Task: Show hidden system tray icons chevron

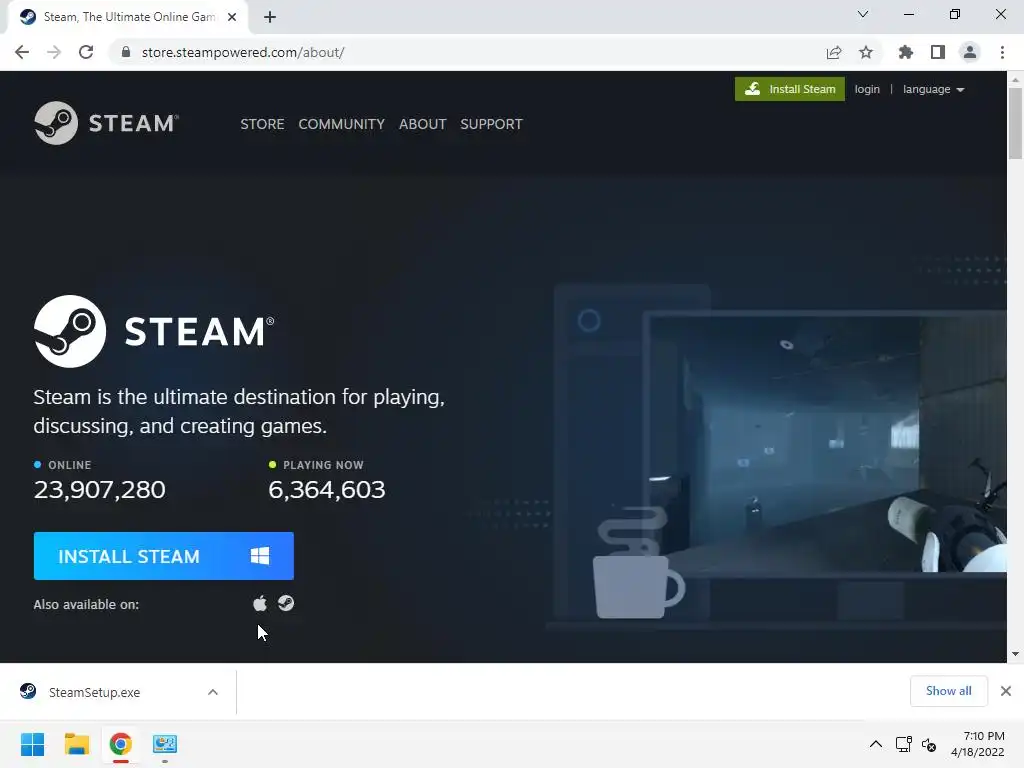Action: pyautogui.click(x=876, y=744)
